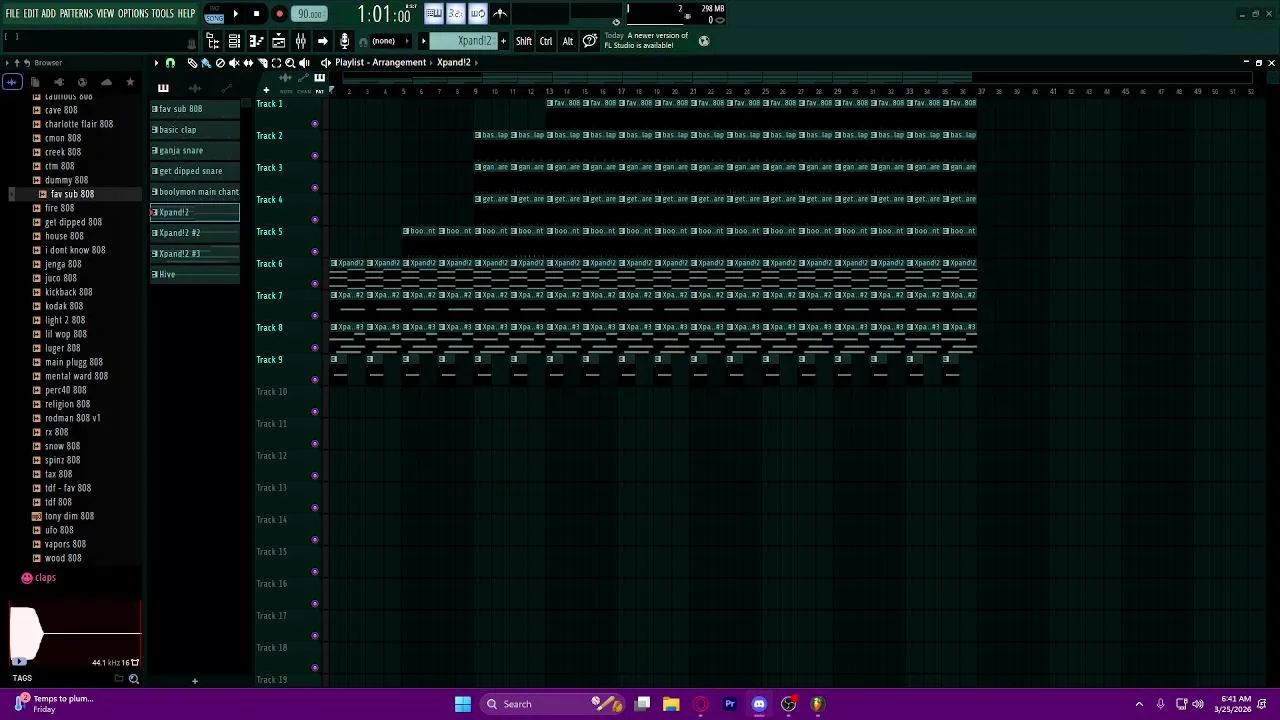Screen dimensions: 1280x720
Task: Mute Track 9 with its purple dot
Action: pyautogui.click(x=315, y=380)
